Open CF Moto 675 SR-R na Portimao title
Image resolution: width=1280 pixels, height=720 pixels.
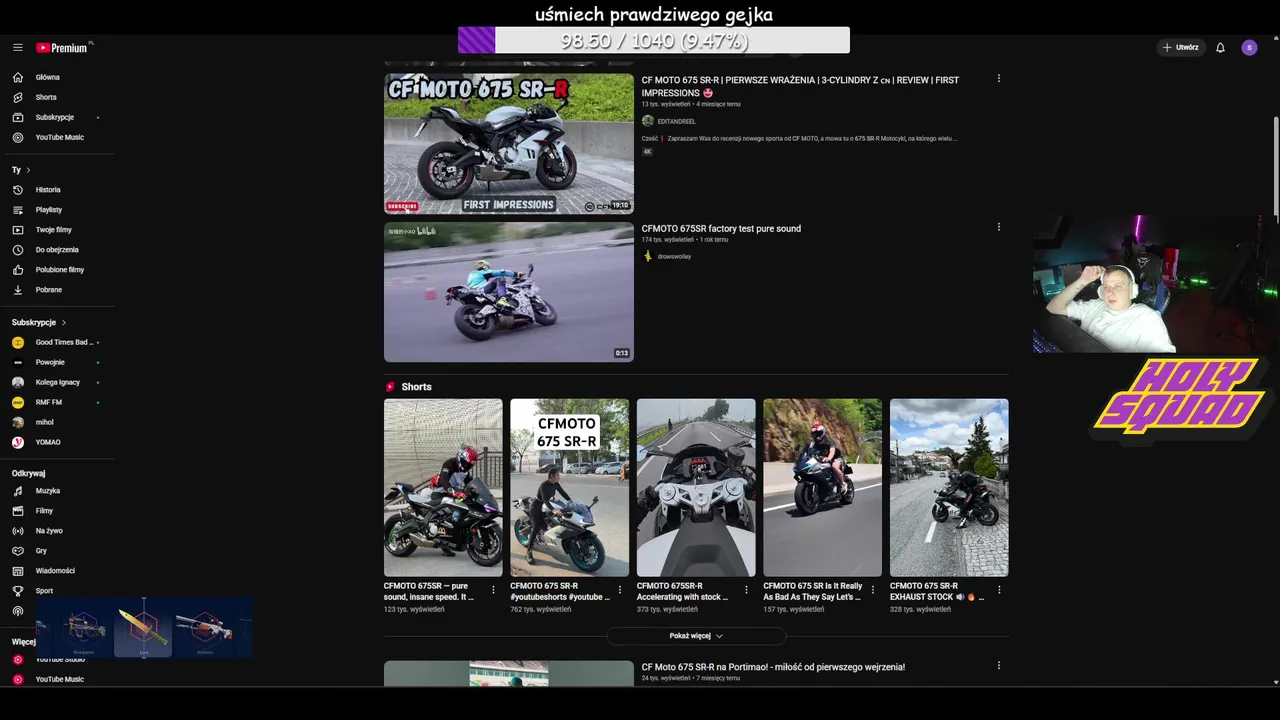773,667
